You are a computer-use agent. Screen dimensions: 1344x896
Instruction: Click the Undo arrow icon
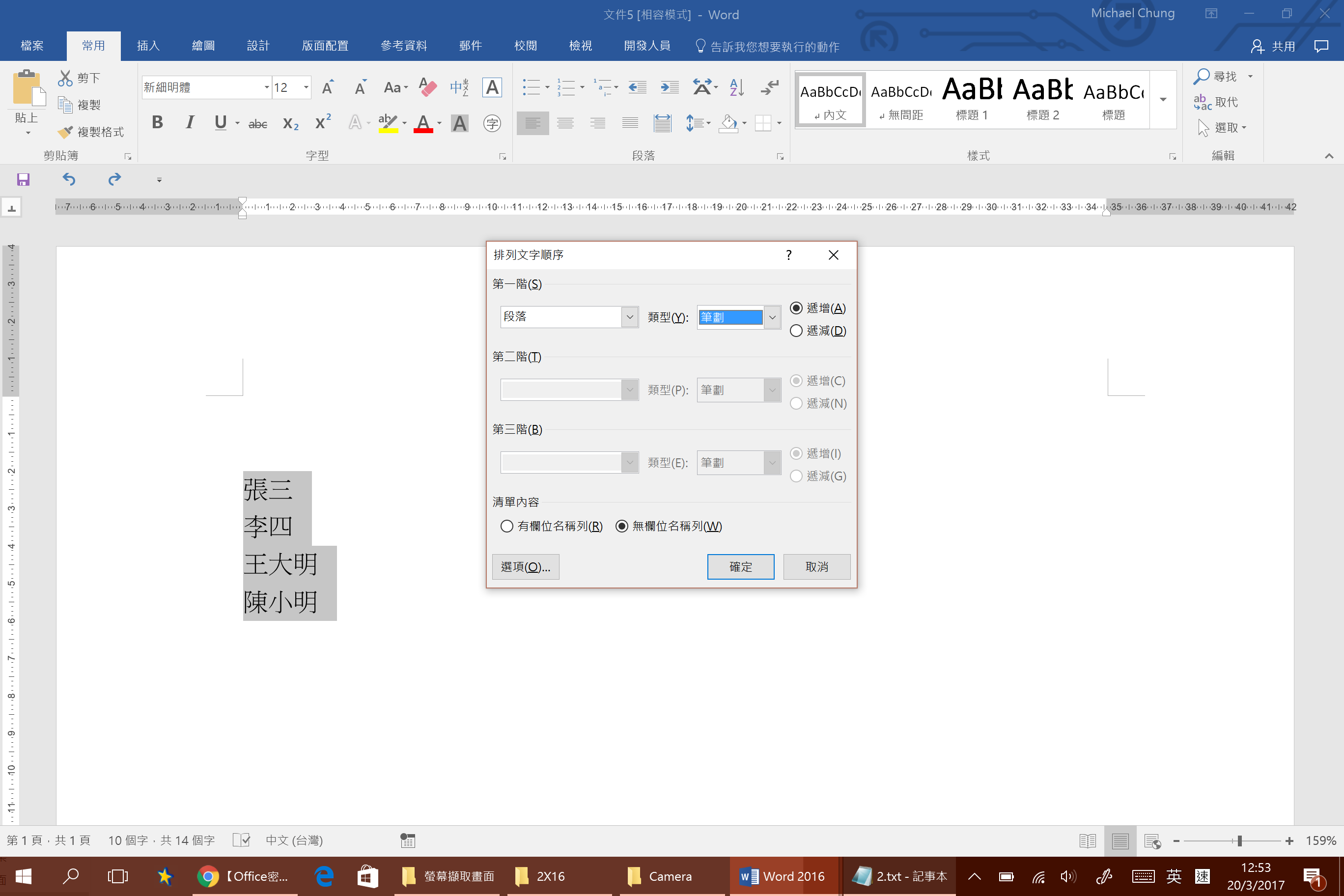click(69, 179)
